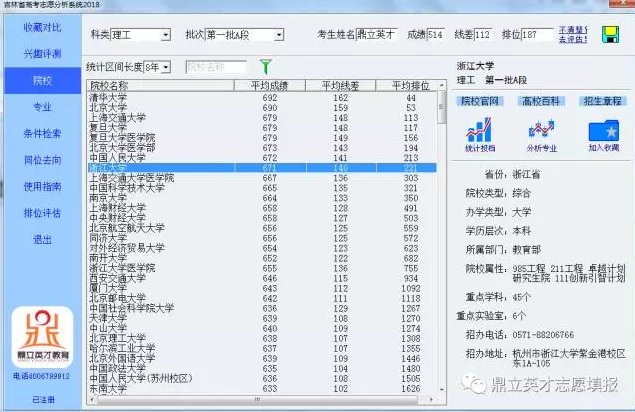This screenshot has height=412, width=635.
Task: Open 排位评估 in sidebar
Action: pos(42,213)
